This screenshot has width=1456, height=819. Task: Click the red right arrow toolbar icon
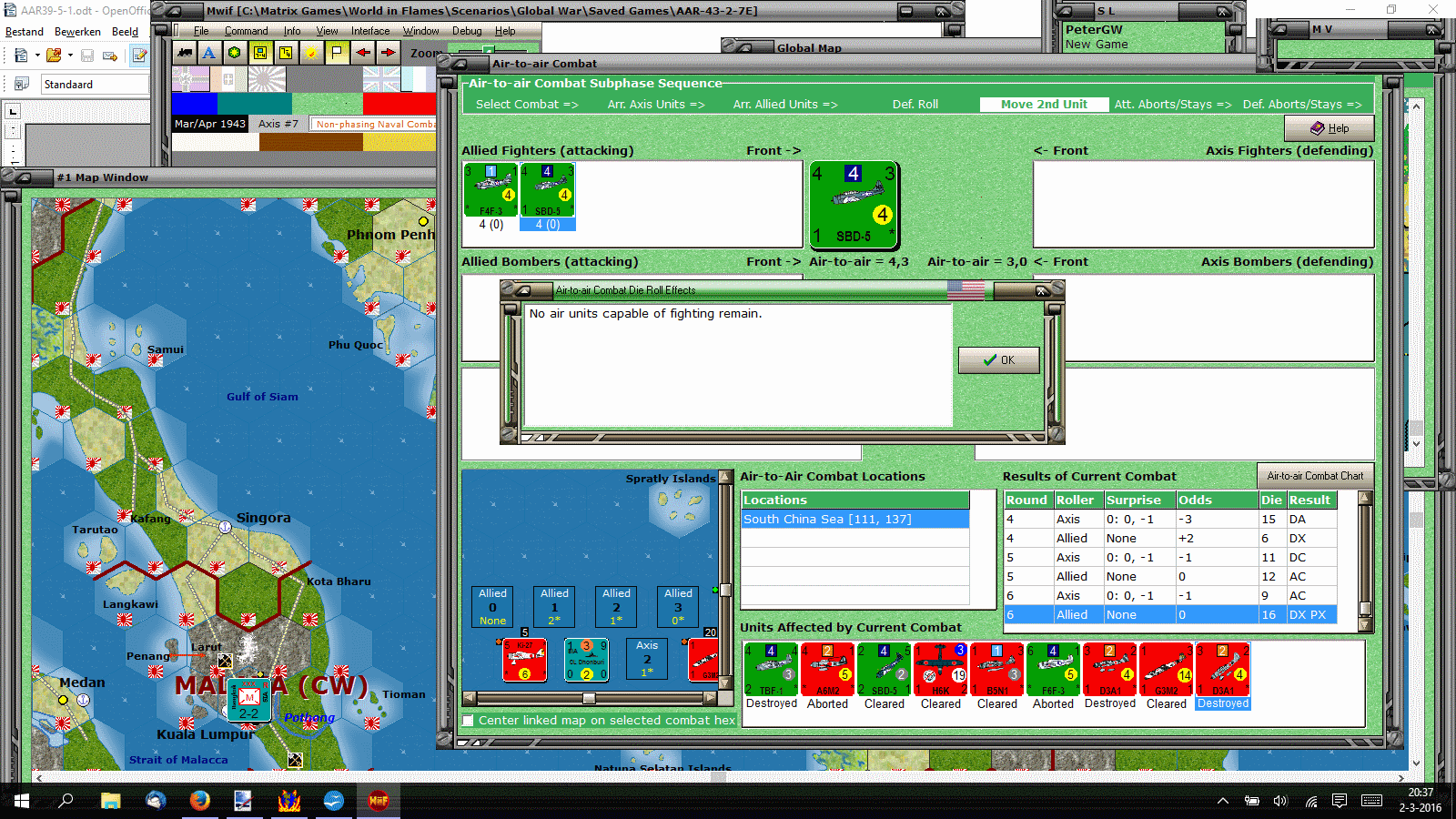coord(388,53)
